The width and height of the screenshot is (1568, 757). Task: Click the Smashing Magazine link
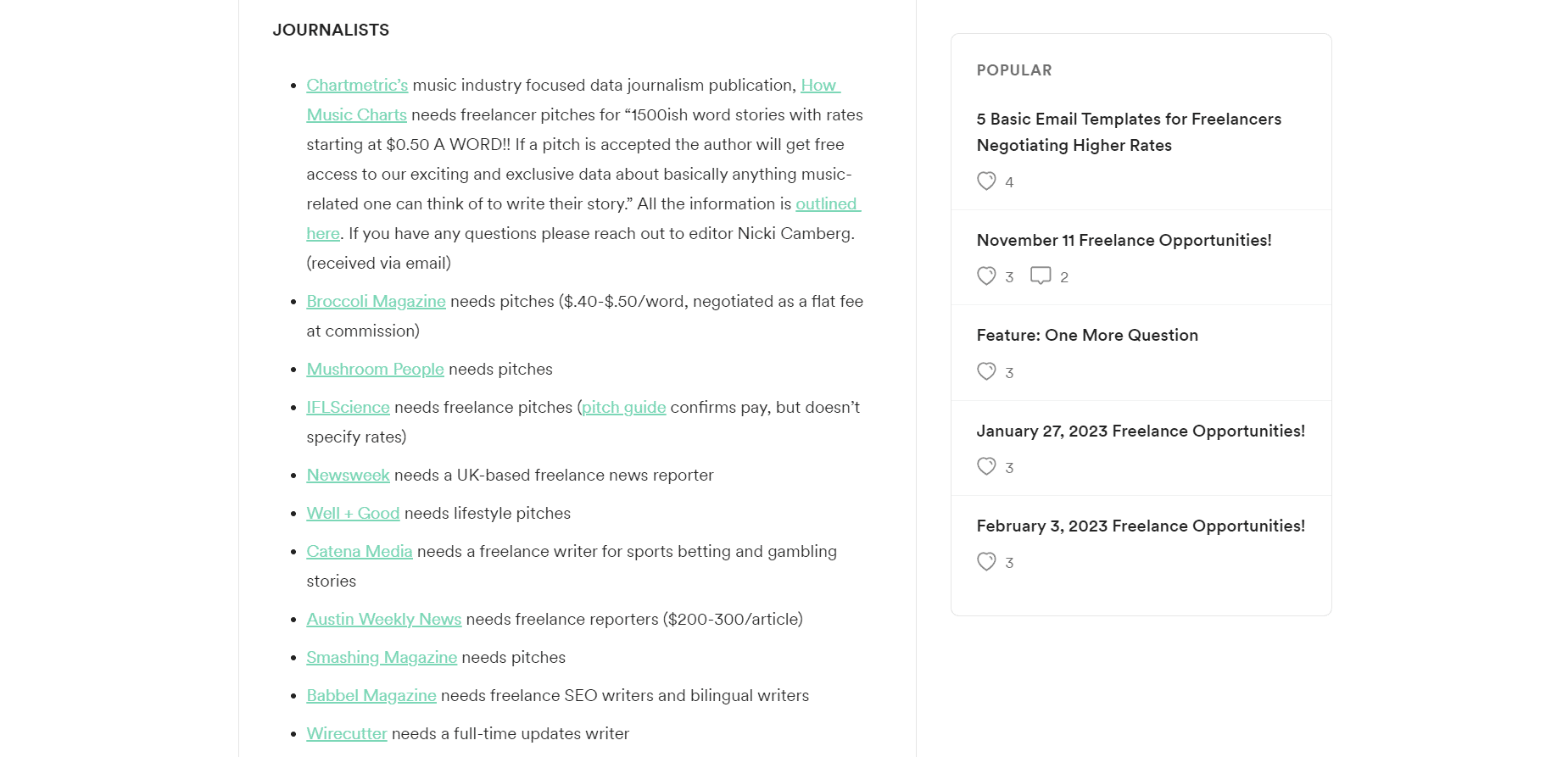tap(382, 658)
